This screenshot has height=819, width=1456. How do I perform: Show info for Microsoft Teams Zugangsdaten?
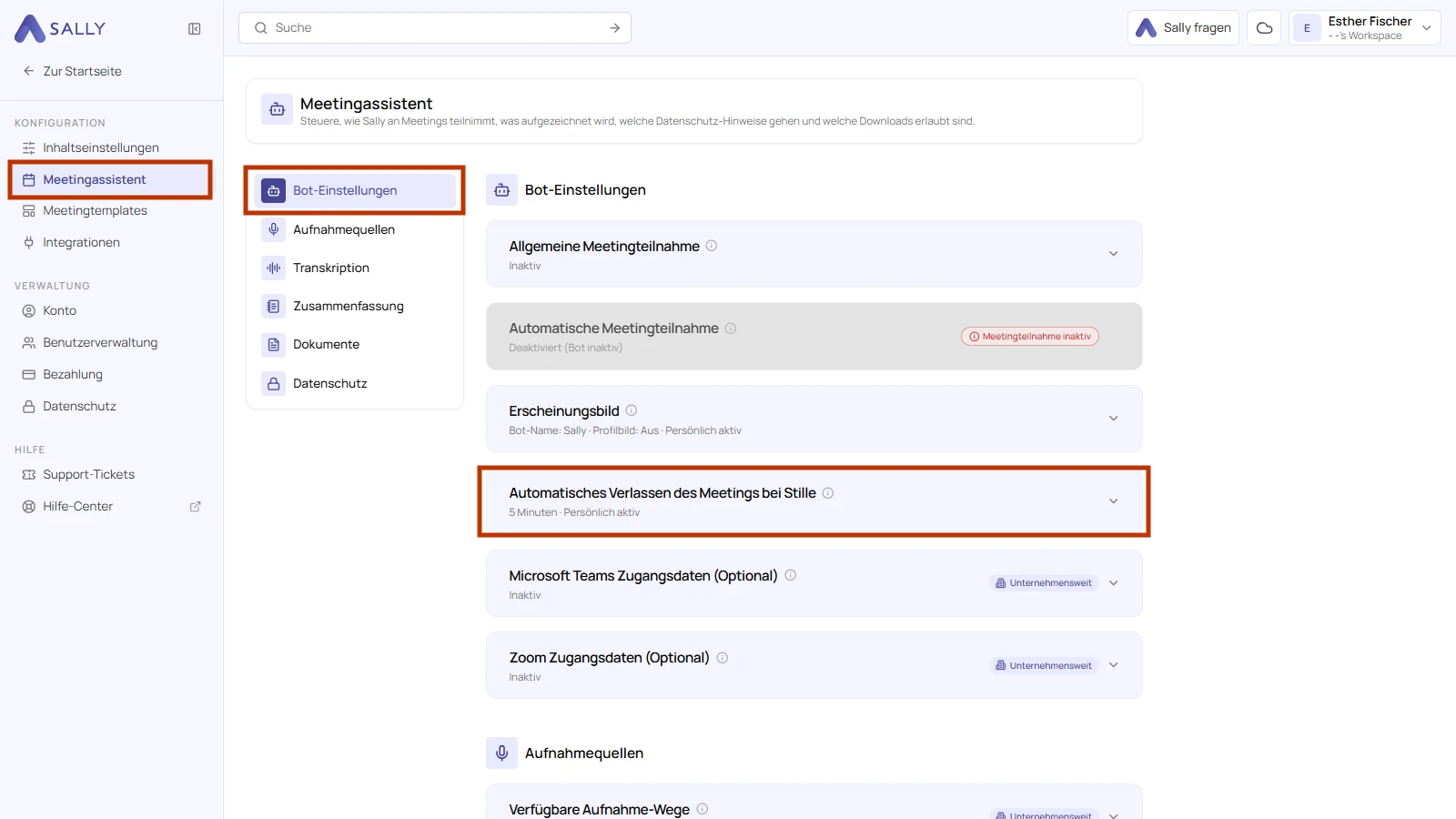[791, 575]
